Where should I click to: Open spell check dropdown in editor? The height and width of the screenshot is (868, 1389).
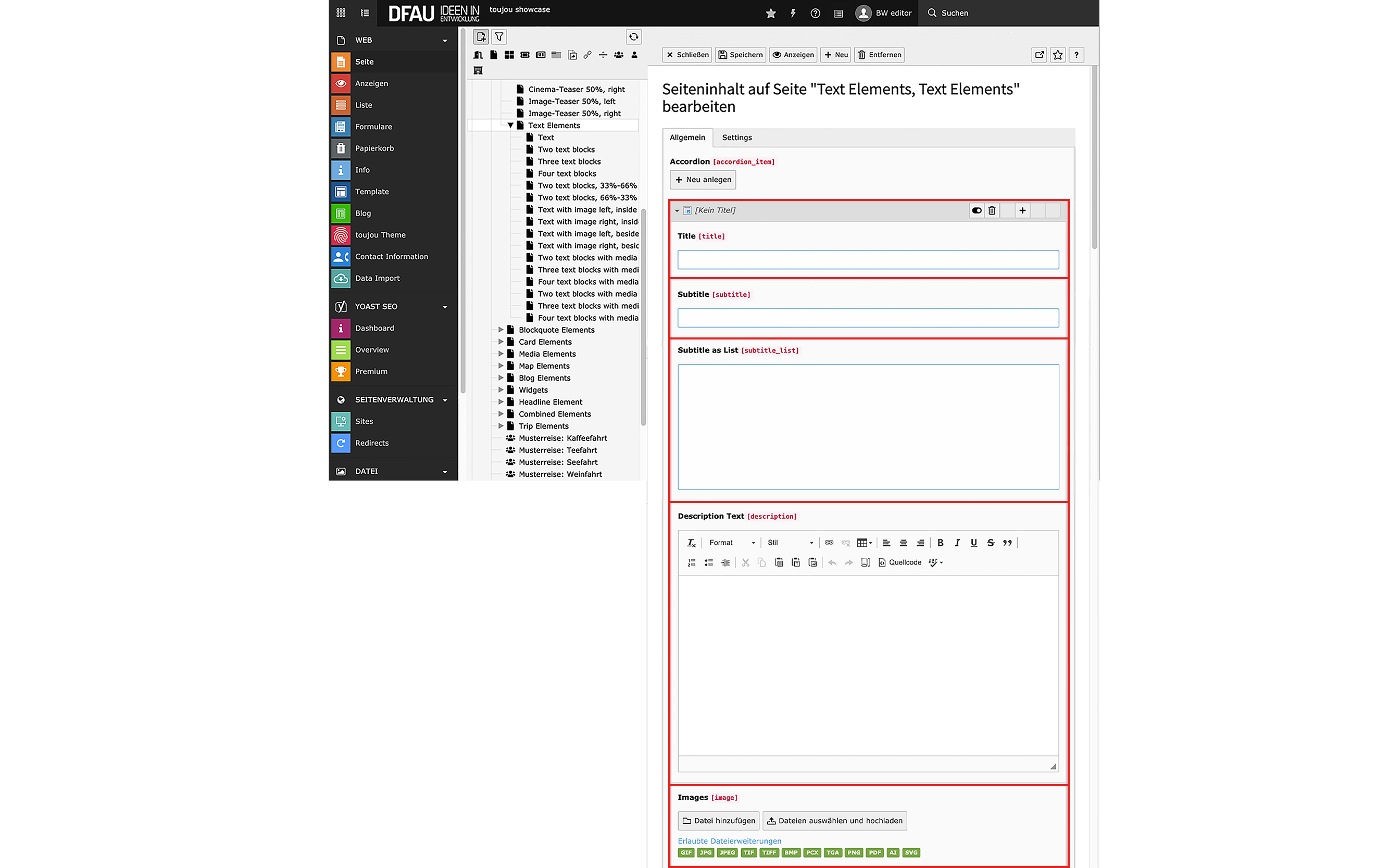point(935,562)
